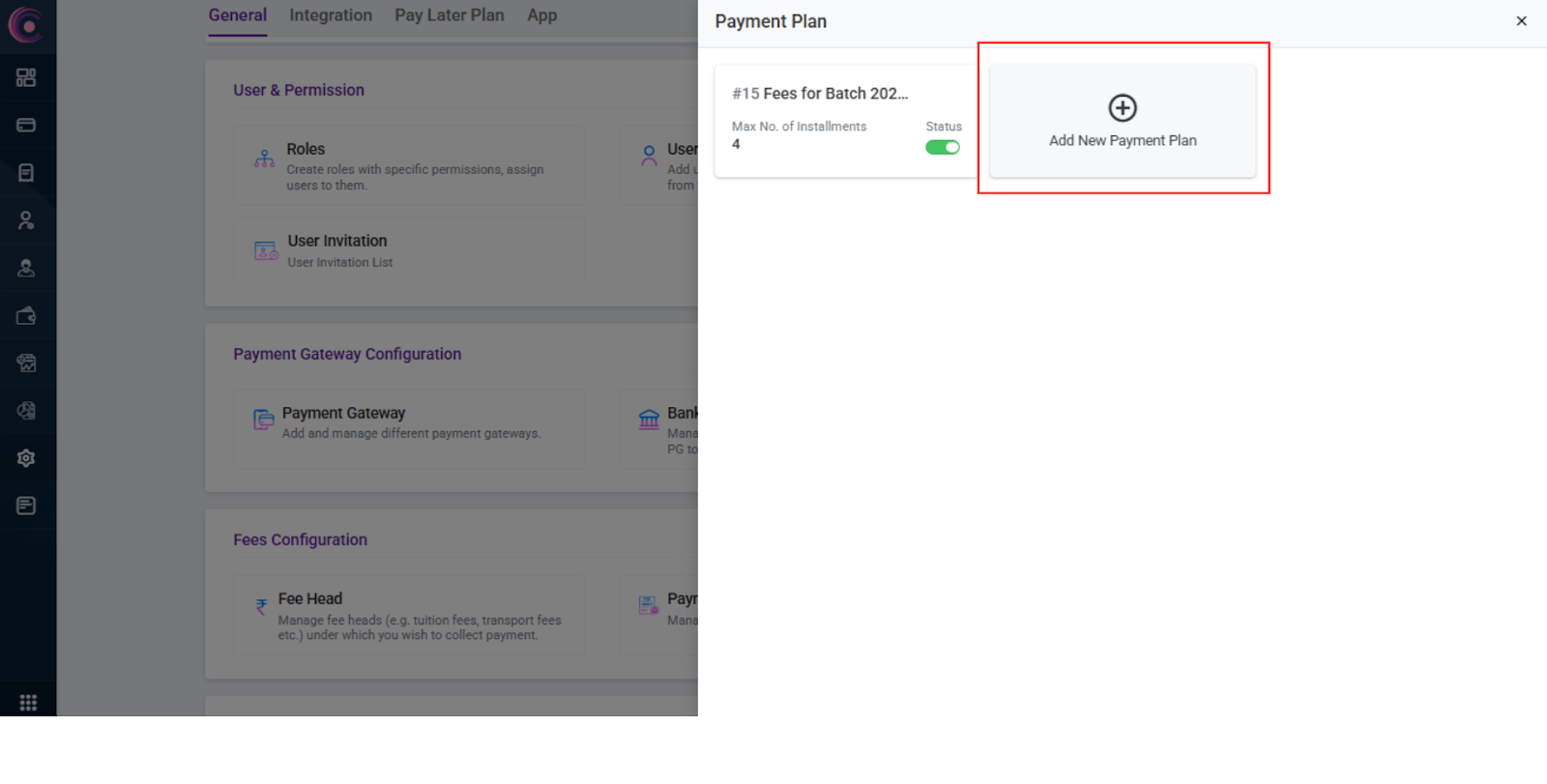Click the Payment Gateway icon
Viewport: 1547px width, 784px height.
tap(263, 420)
